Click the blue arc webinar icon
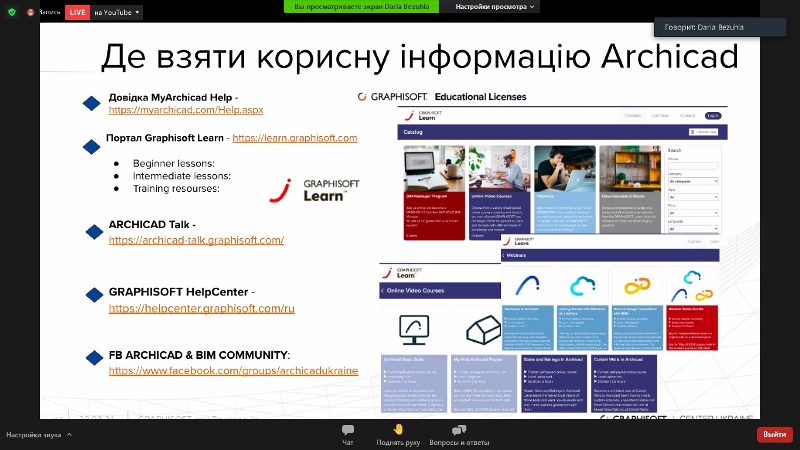Viewport: 800px width, 450px height. [x=528, y=286]
